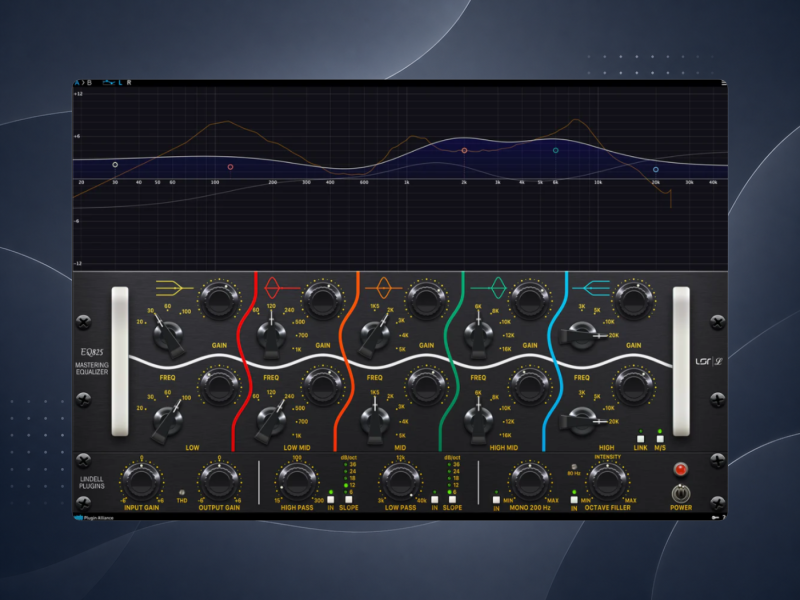Select the L channel view
800x600 pixels.
click(120, 82)
